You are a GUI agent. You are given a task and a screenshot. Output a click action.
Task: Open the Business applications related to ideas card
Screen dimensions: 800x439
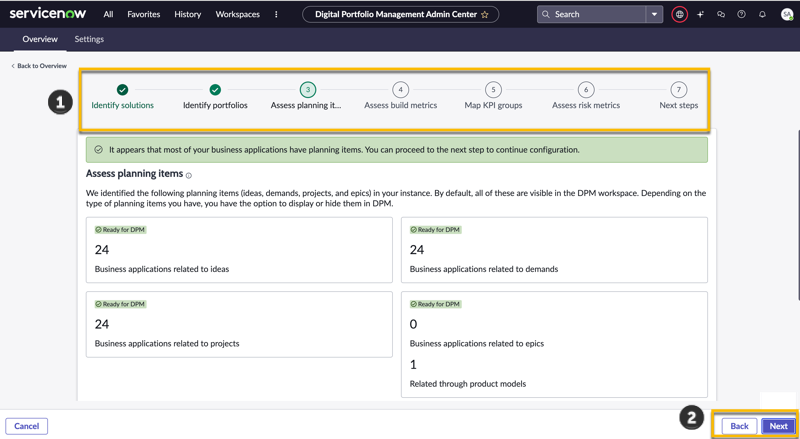tap(239, 250)
